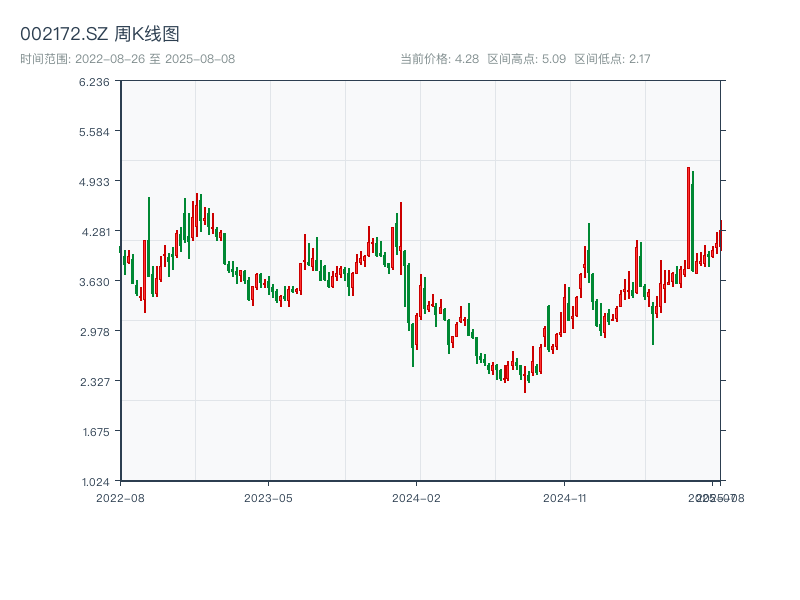Click the y-axis label 2.327
Viewport: 800px width, 600px height.
pyautogui.click(x=95, y=382)
